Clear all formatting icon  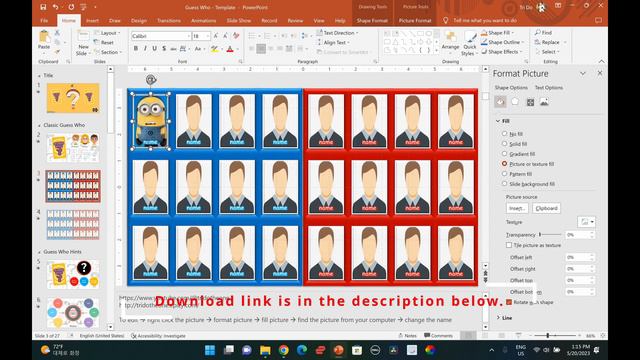tap(236, 36)
